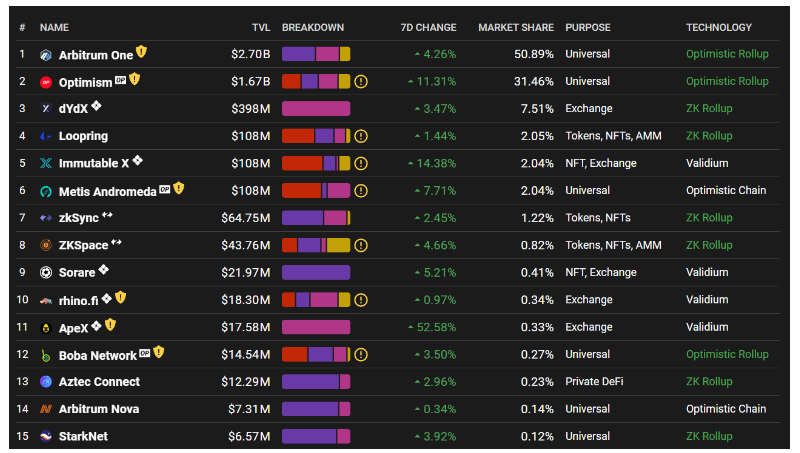Screen dimensions: 800x453
Task: Click the shield icon beside rhino.fi
Action: click(120, 297)
